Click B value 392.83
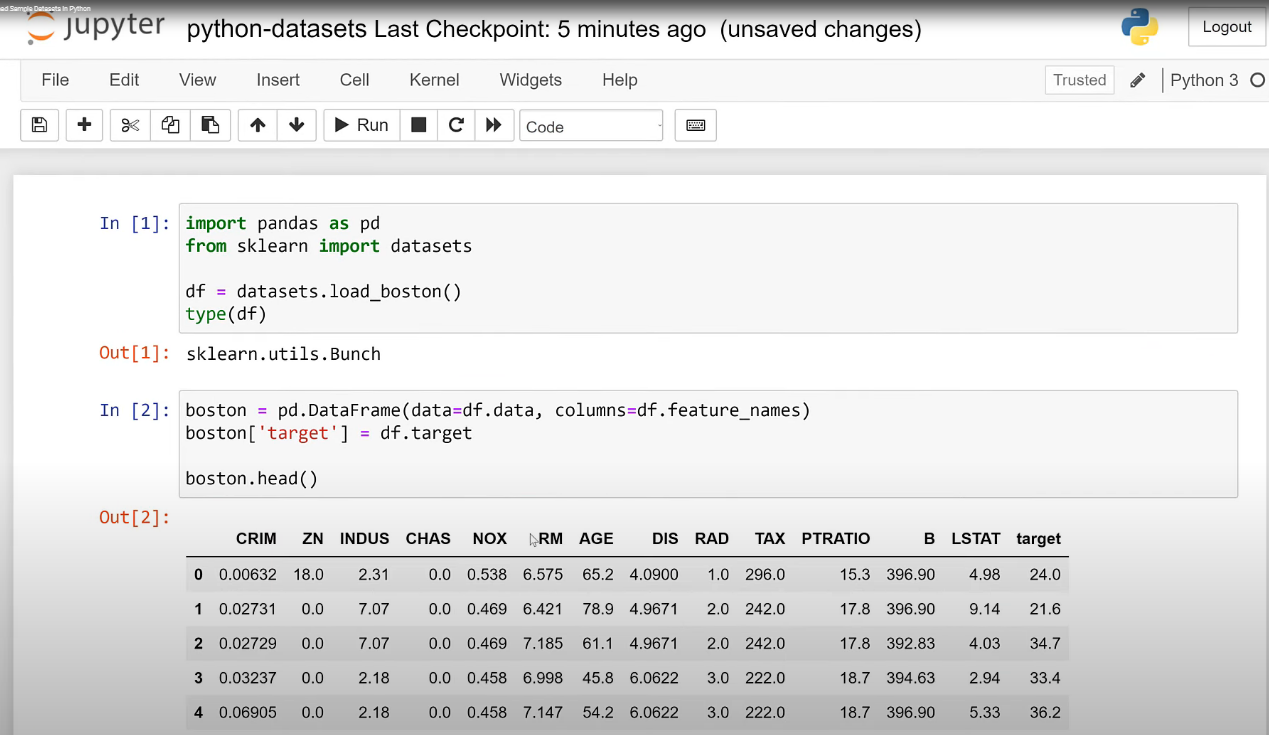Viewport: 1269px width, 735px height. 910,643
